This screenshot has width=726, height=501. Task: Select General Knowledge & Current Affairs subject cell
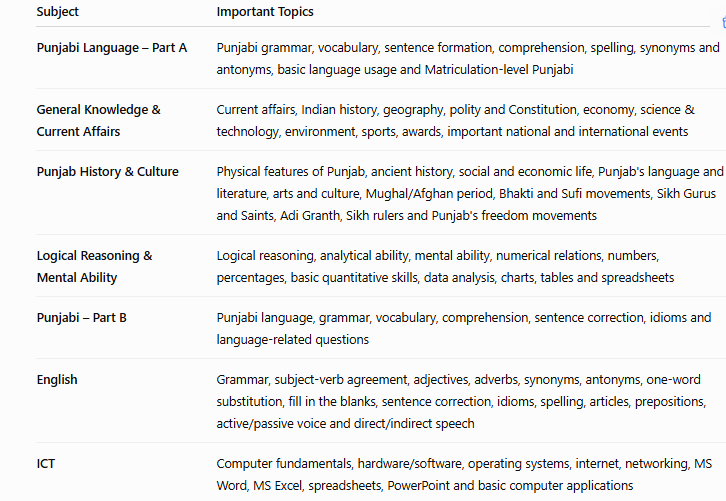pyautogui.click(x=99, y=120)
